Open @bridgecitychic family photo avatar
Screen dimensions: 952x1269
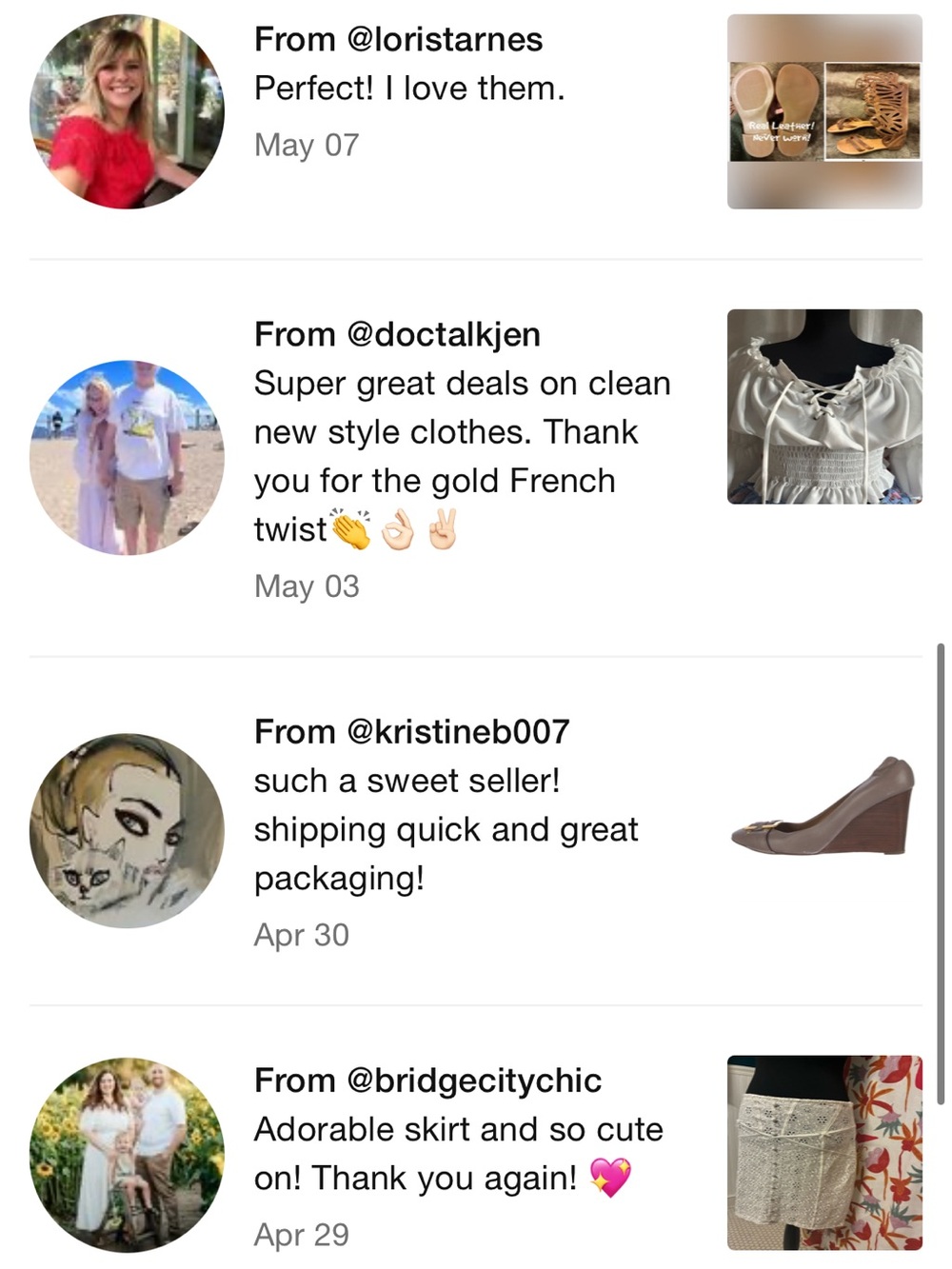128,1156
